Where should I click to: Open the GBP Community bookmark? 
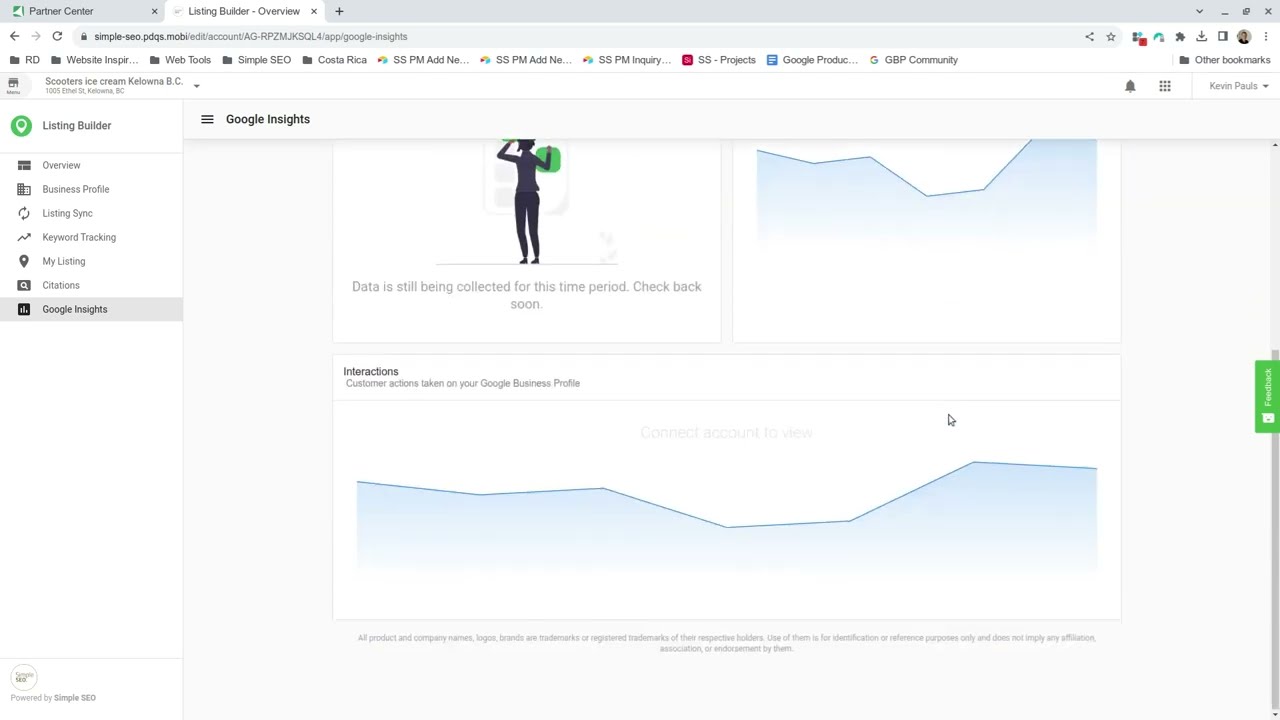(913, 60)
